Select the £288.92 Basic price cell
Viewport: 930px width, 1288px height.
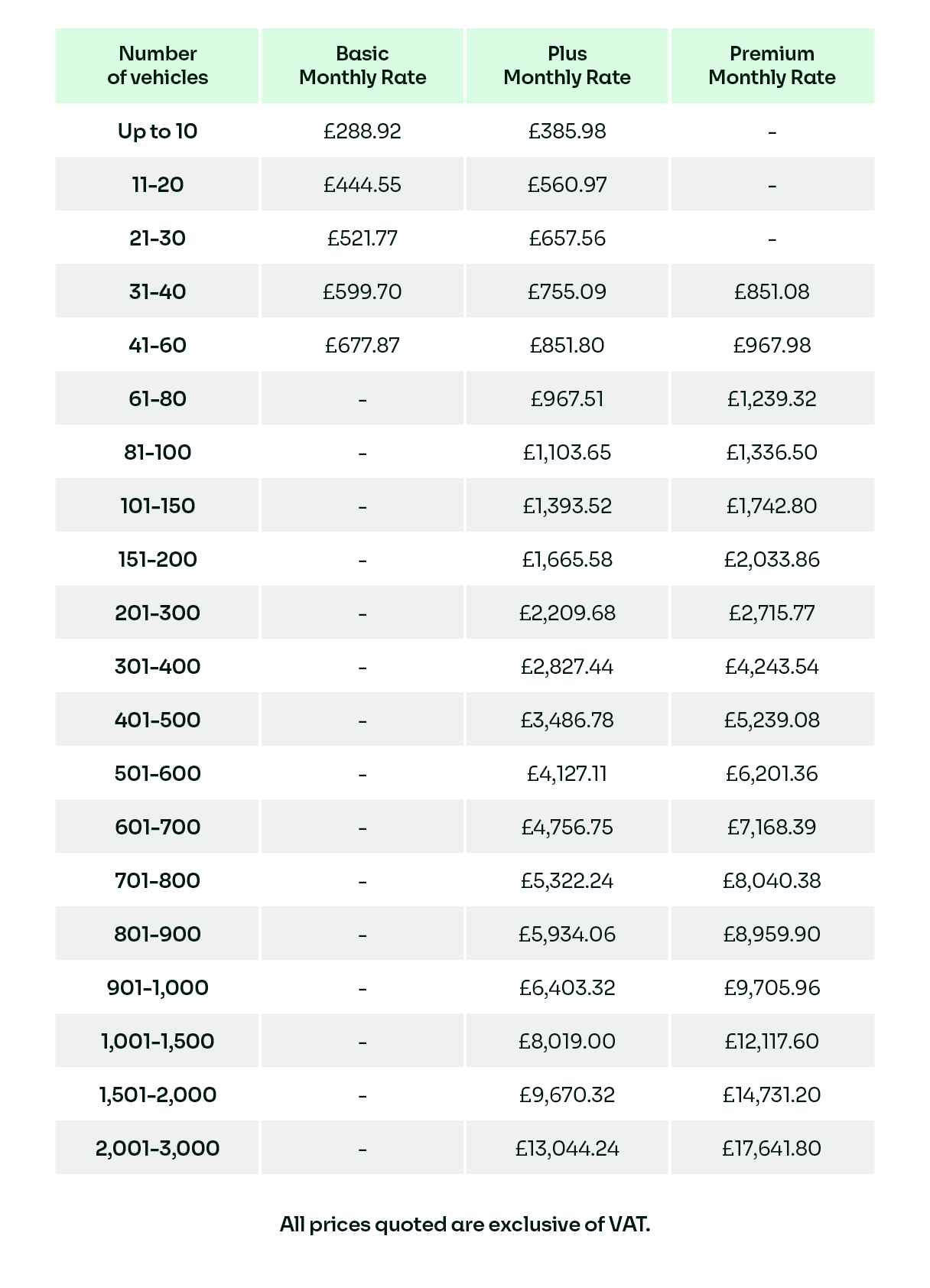tap(363, 132)
